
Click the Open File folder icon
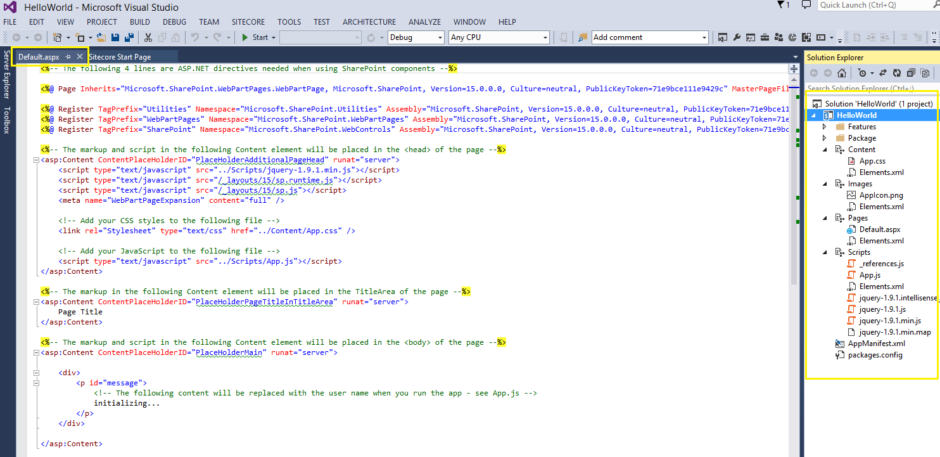pos(102,38)
